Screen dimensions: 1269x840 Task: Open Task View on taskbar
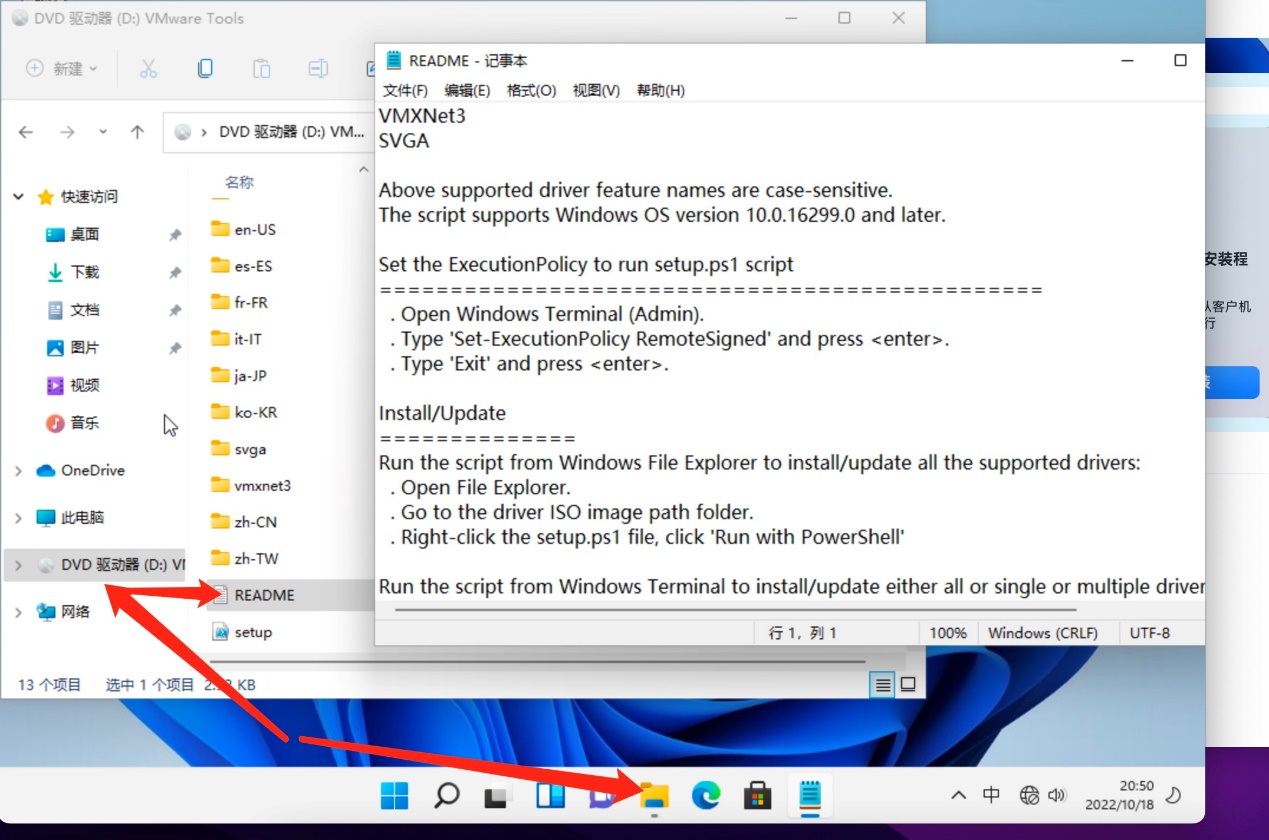click(498, 796)
